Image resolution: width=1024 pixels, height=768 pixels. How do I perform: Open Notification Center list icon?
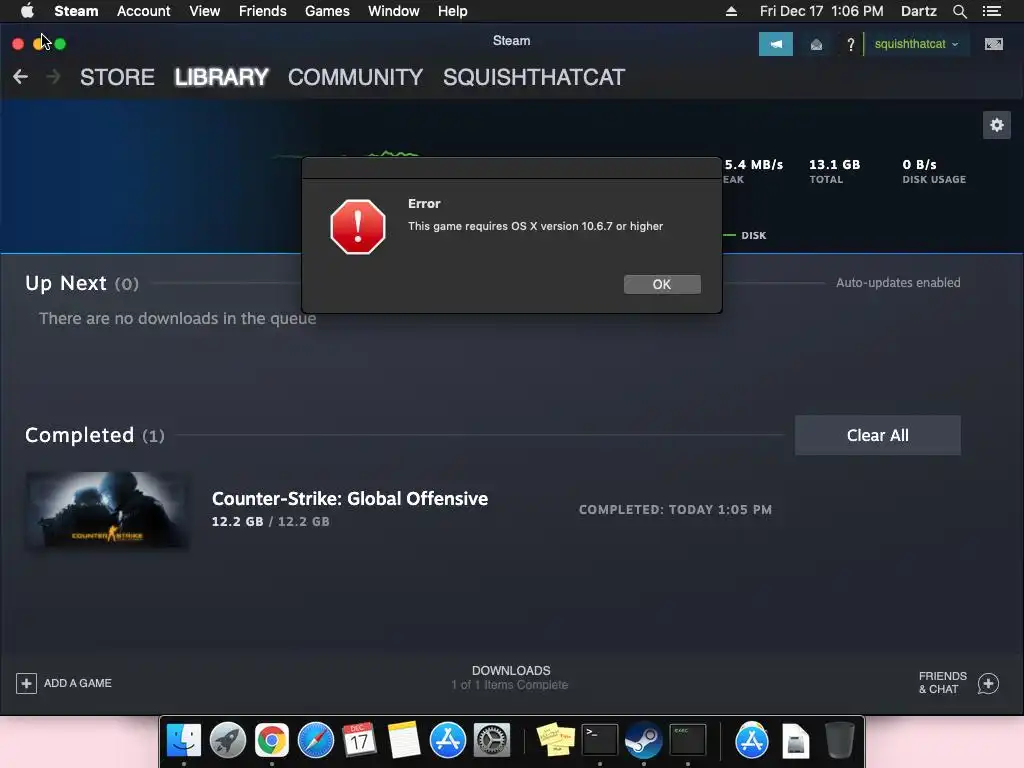click(991, 11)
